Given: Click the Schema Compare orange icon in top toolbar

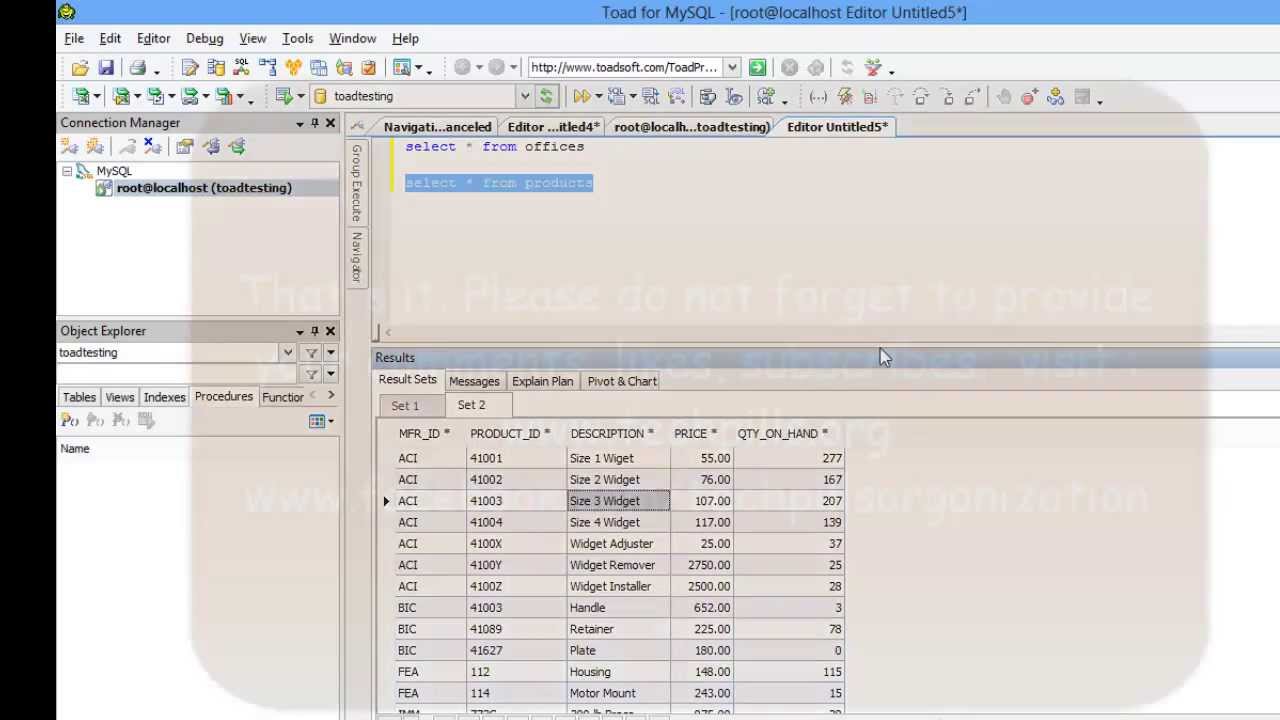Looking at the screenshot, I should click(293, 68).
